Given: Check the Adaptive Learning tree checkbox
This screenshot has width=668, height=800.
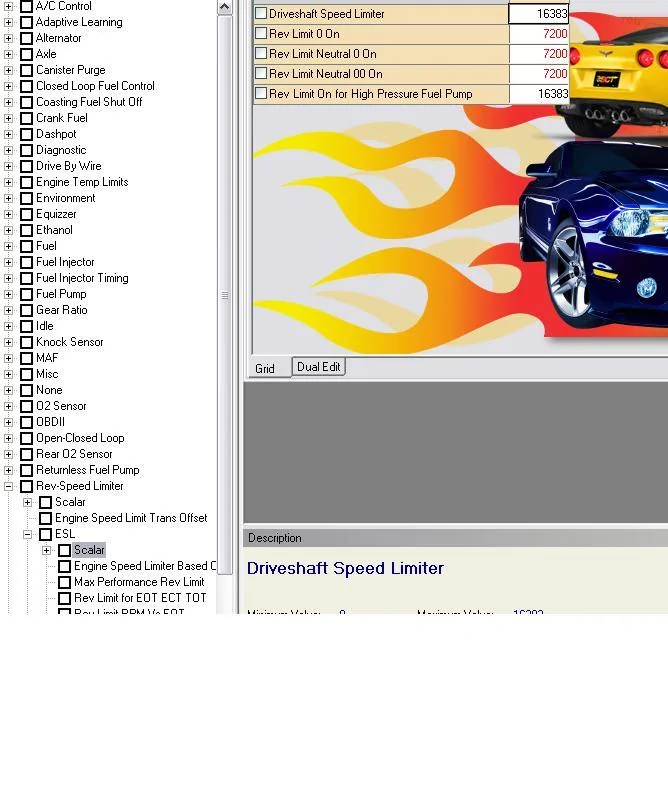Looking at the screenshot, I should click(27, 22).
